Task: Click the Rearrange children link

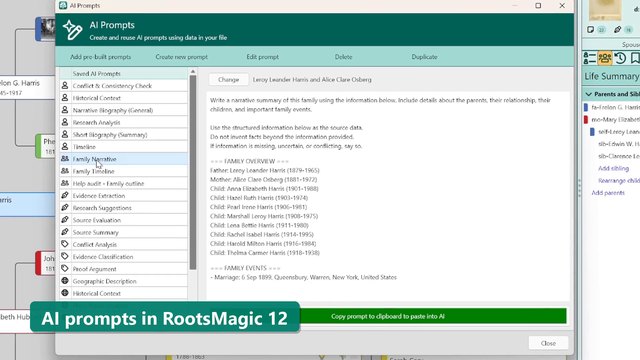Action: 619,180
